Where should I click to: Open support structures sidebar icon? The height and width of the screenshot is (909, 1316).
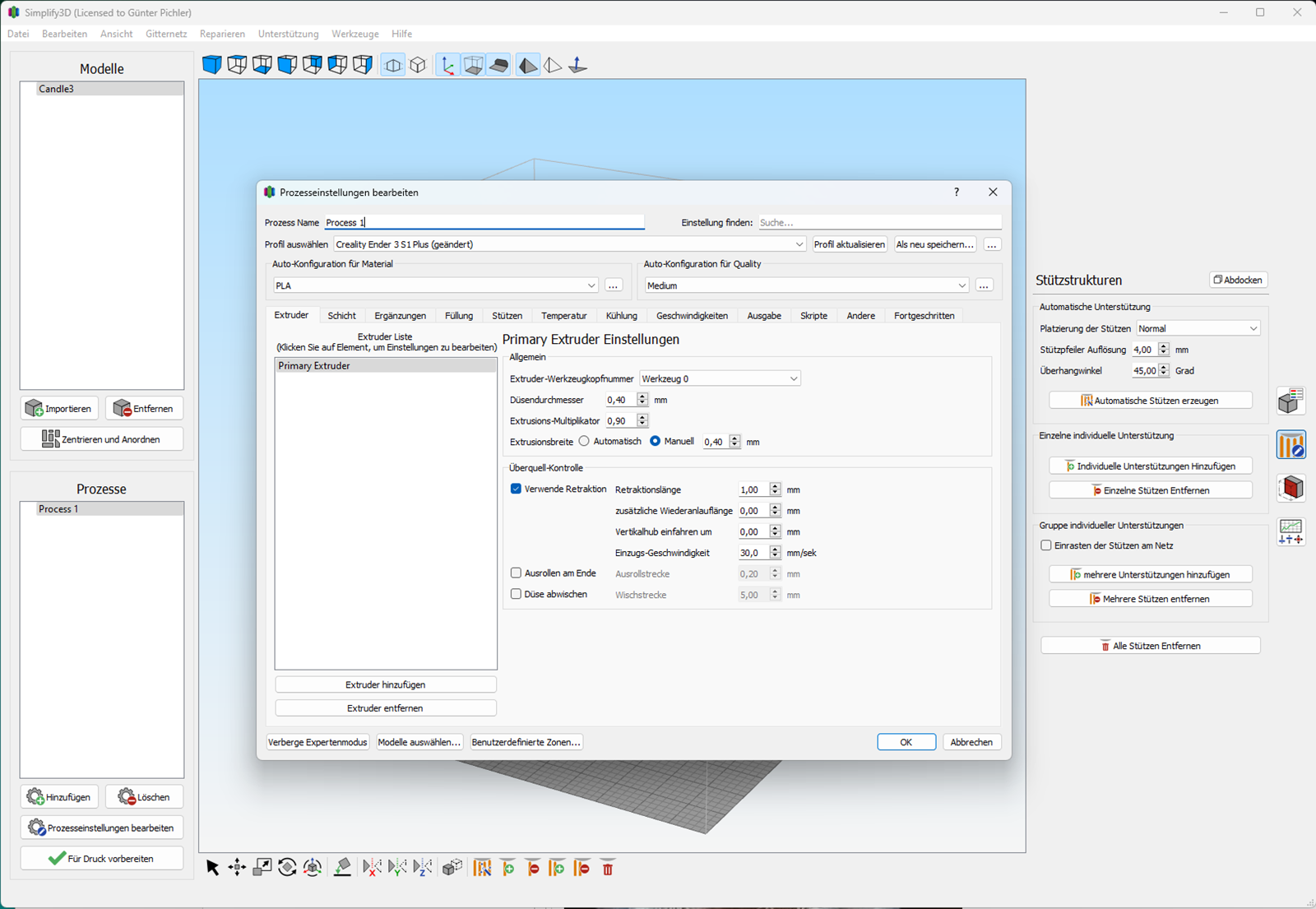1291,445
